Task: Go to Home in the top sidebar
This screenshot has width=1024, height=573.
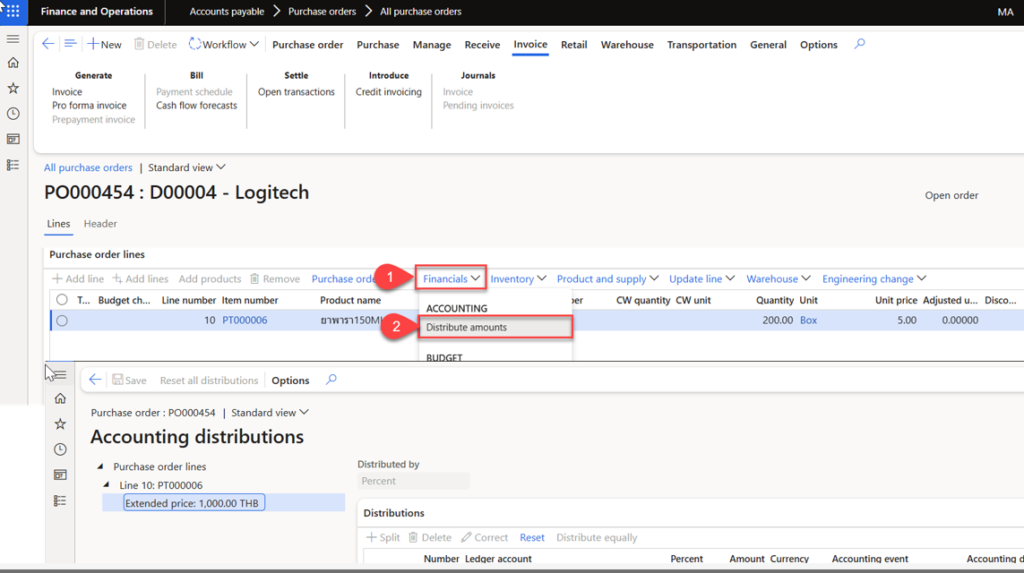Action: (13, 63)
